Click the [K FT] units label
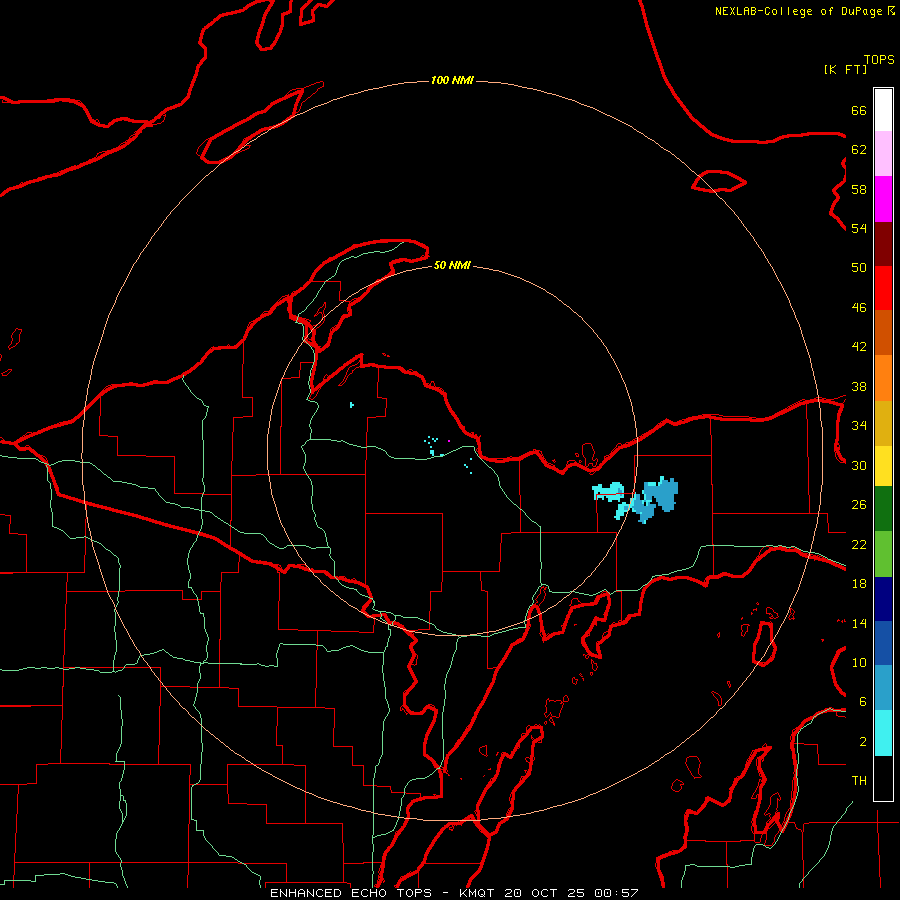 845,70
